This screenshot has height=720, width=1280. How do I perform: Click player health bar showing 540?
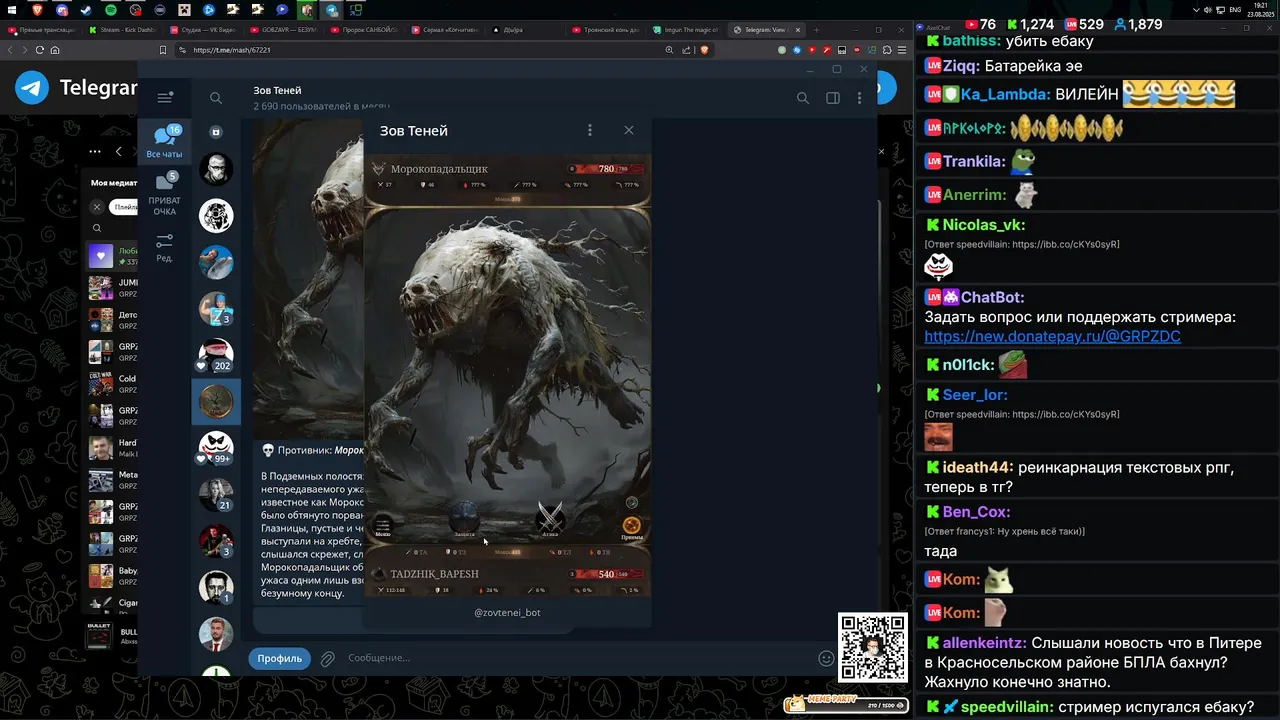(x=607, y=574)
